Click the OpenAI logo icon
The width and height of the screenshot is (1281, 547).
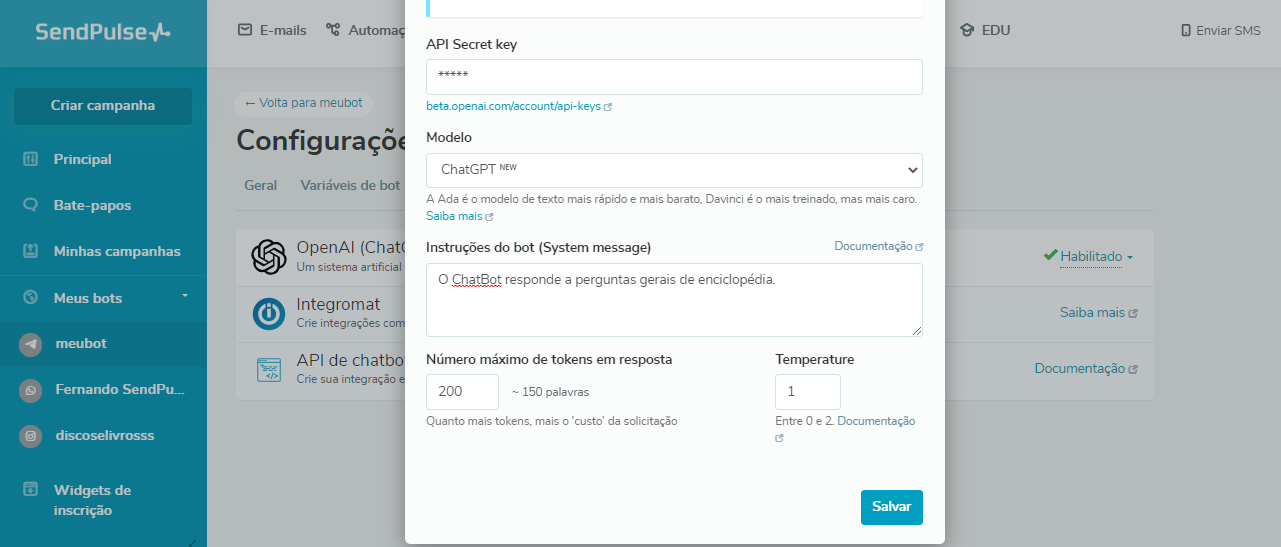pos(269,257)
